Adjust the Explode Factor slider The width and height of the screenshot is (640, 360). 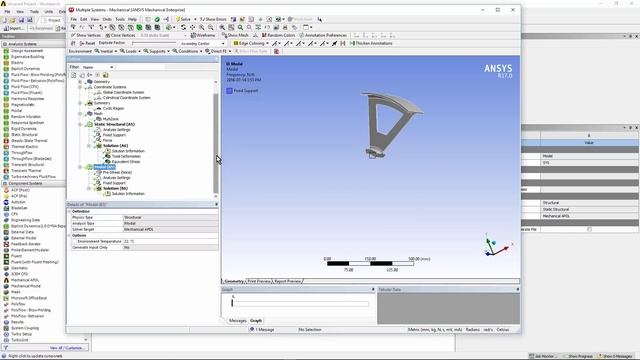pyautogui.click(x=154, y=43)
